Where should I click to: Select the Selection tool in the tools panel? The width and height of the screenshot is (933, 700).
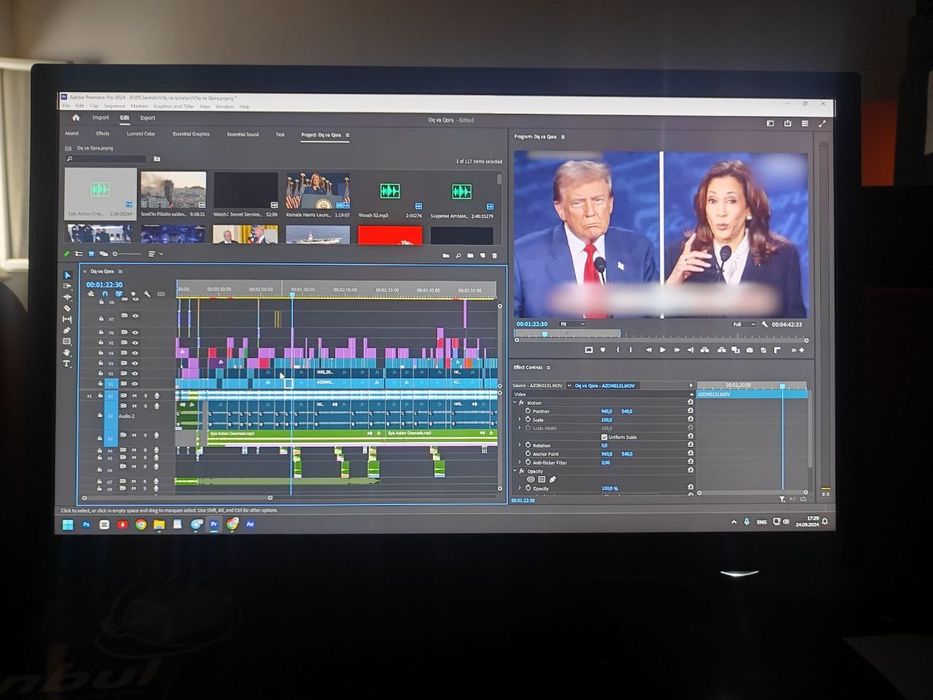click(67, 275)
